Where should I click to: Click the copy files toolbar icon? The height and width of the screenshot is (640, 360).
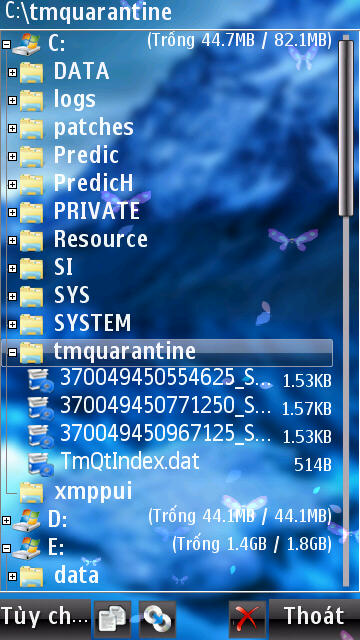[x=112, y=620]
